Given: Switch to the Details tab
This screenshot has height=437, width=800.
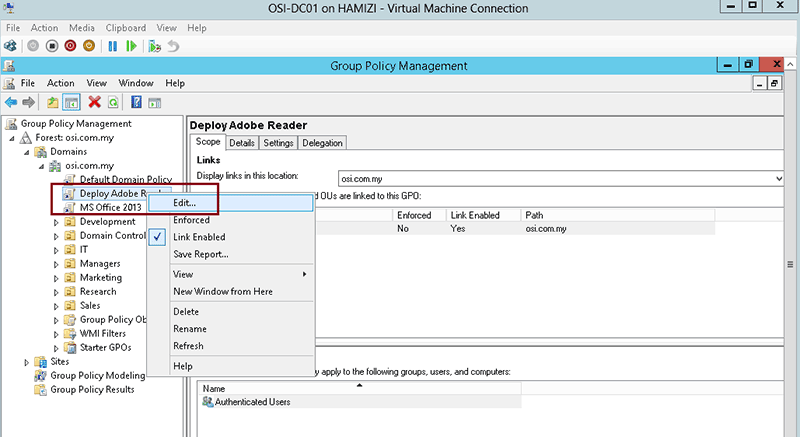Looking at the screenshot, I should (x=242, y=143).
